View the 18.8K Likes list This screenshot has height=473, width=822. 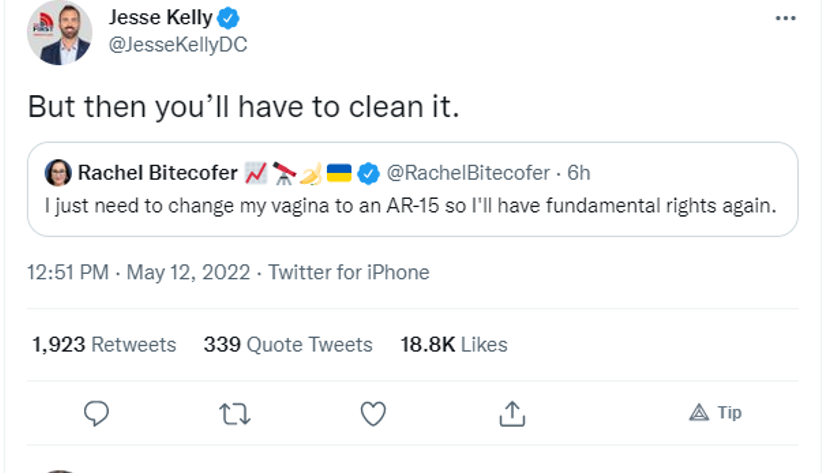454,345
